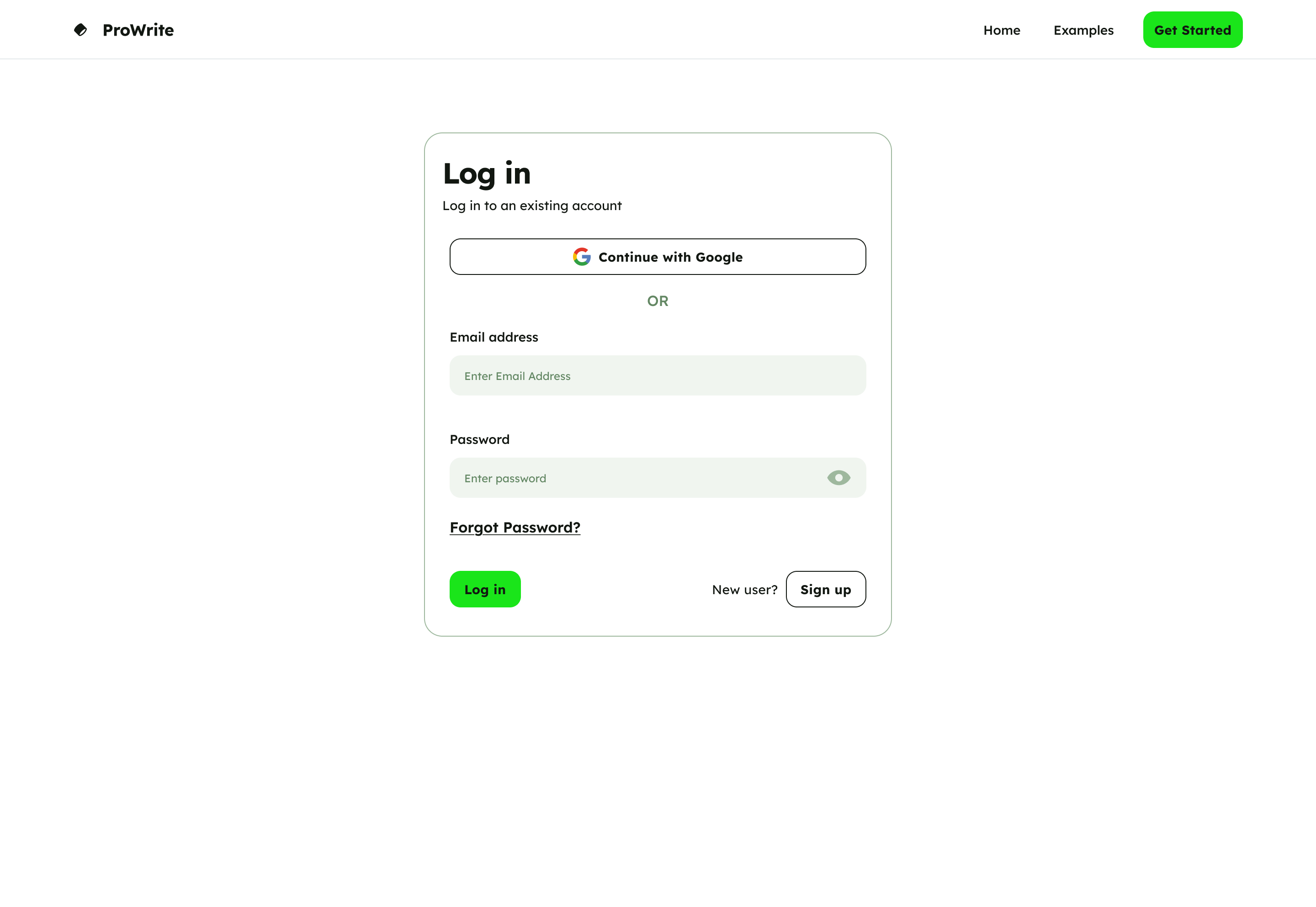
Task: Focus the Enter Email Address field
Action: coord(658,376)
